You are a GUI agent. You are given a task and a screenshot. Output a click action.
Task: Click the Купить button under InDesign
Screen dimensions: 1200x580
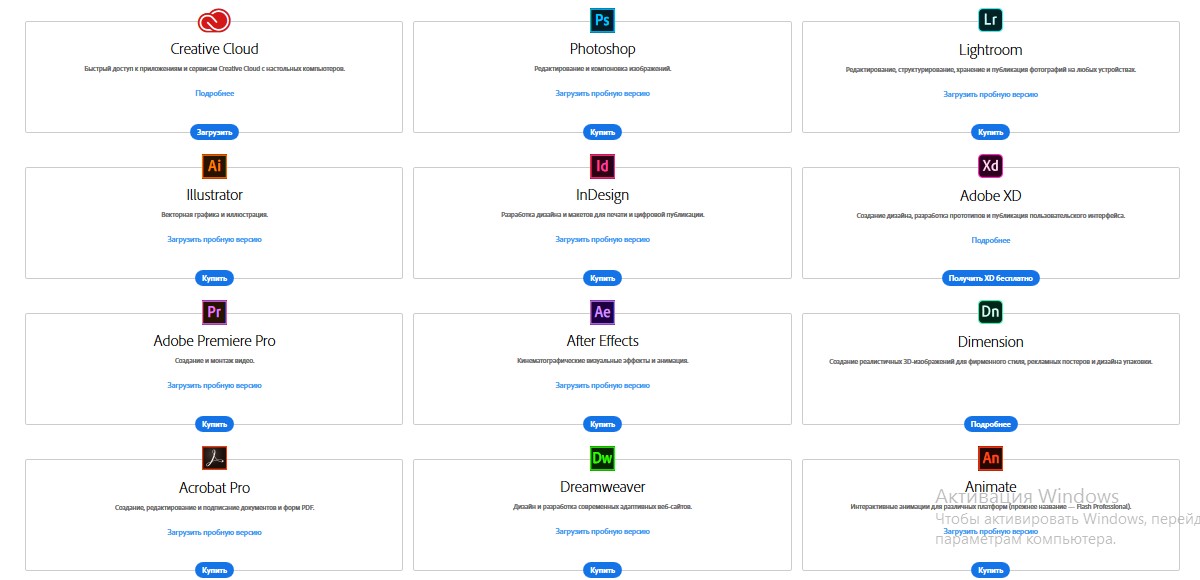(x=602, y=278)
